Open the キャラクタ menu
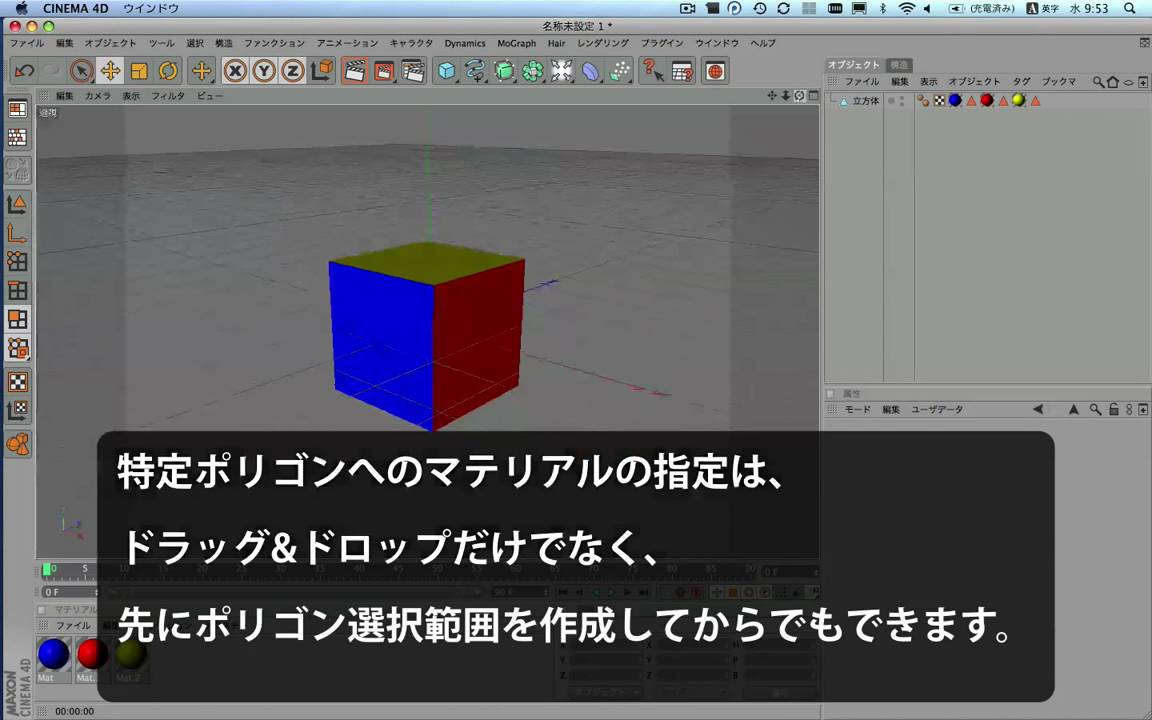 [x=411, y=43]
